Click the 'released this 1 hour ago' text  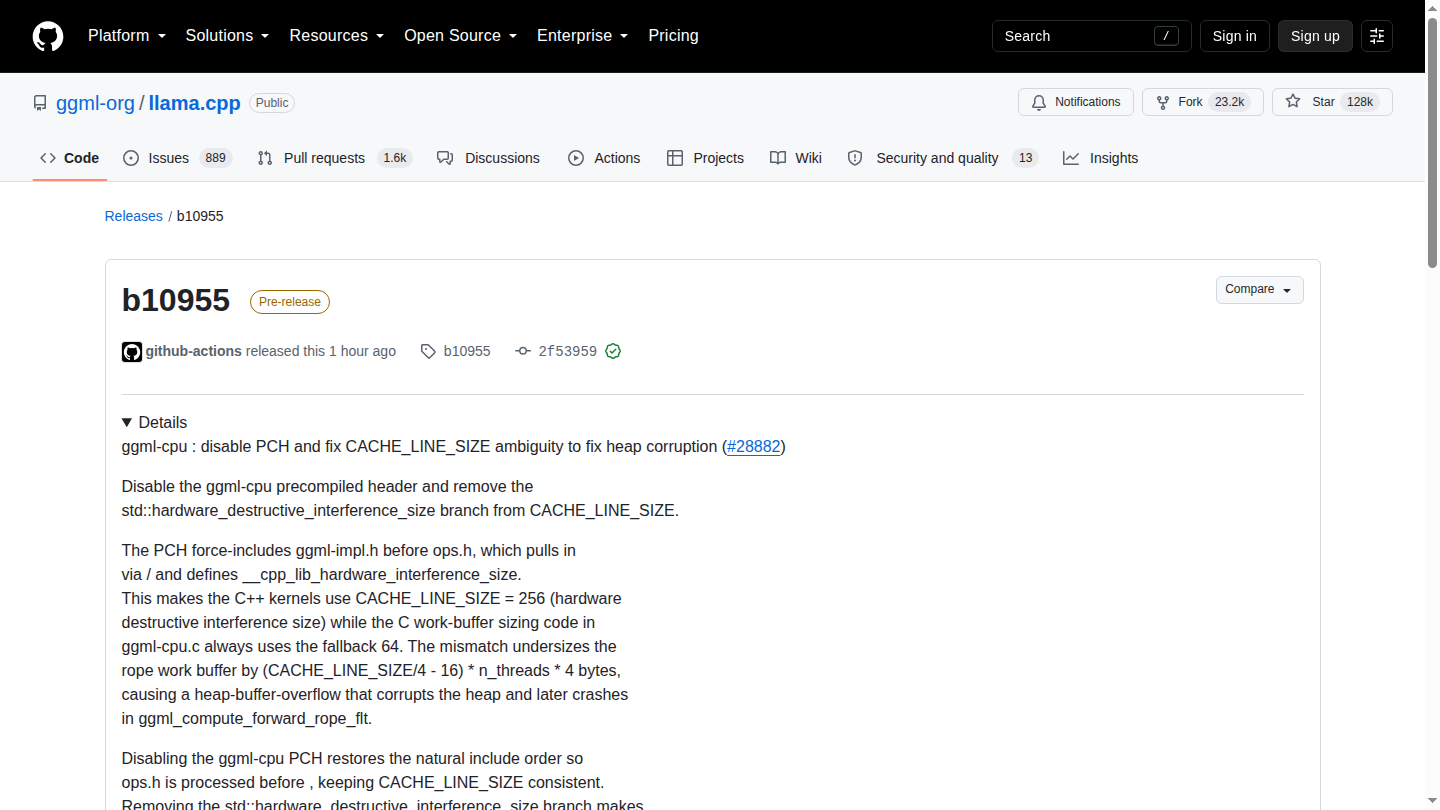pyautogui.click(x=321, y=351)
